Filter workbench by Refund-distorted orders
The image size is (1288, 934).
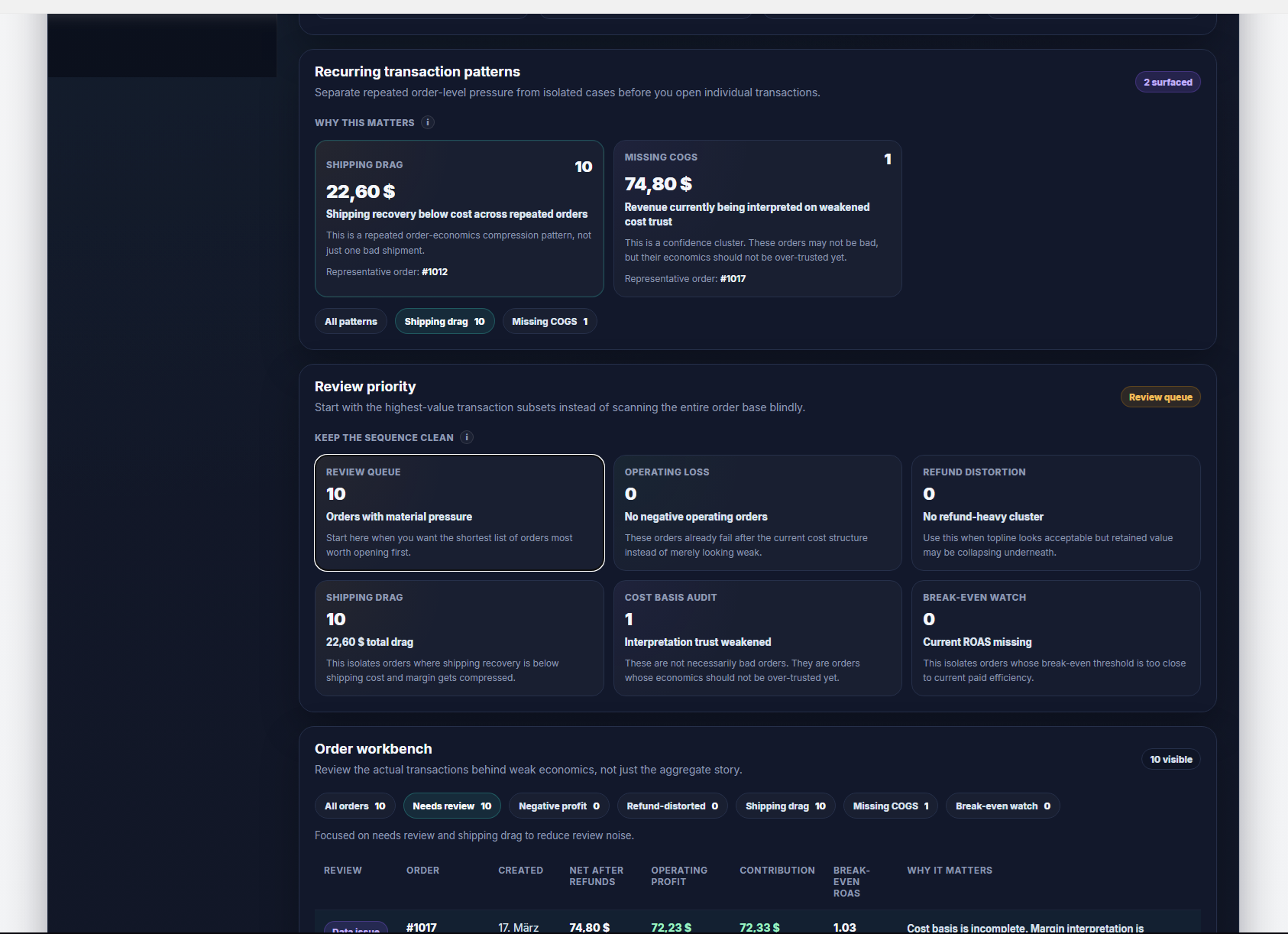tap(672, 806)
